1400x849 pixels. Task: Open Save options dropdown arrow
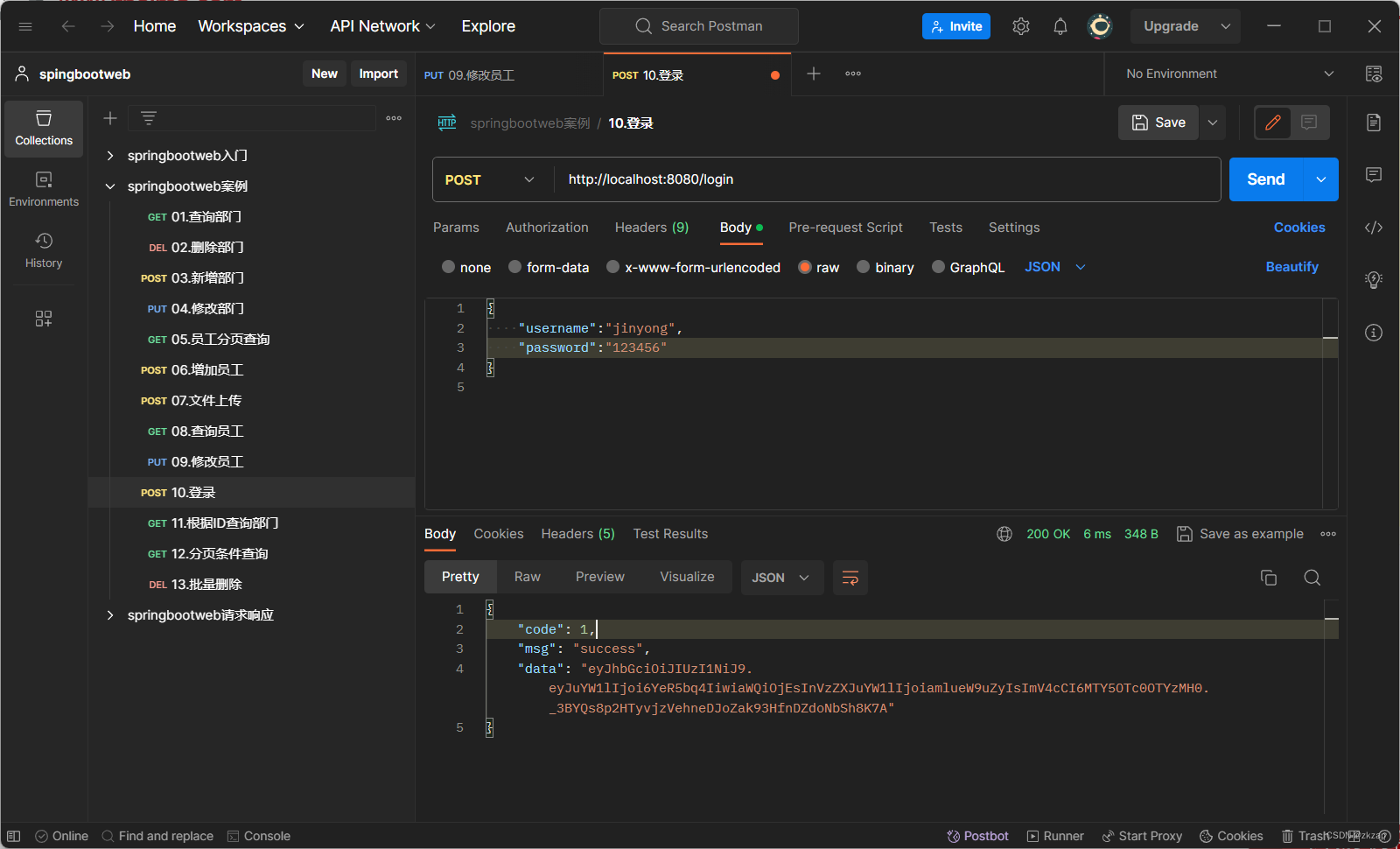pos(1213,123)
